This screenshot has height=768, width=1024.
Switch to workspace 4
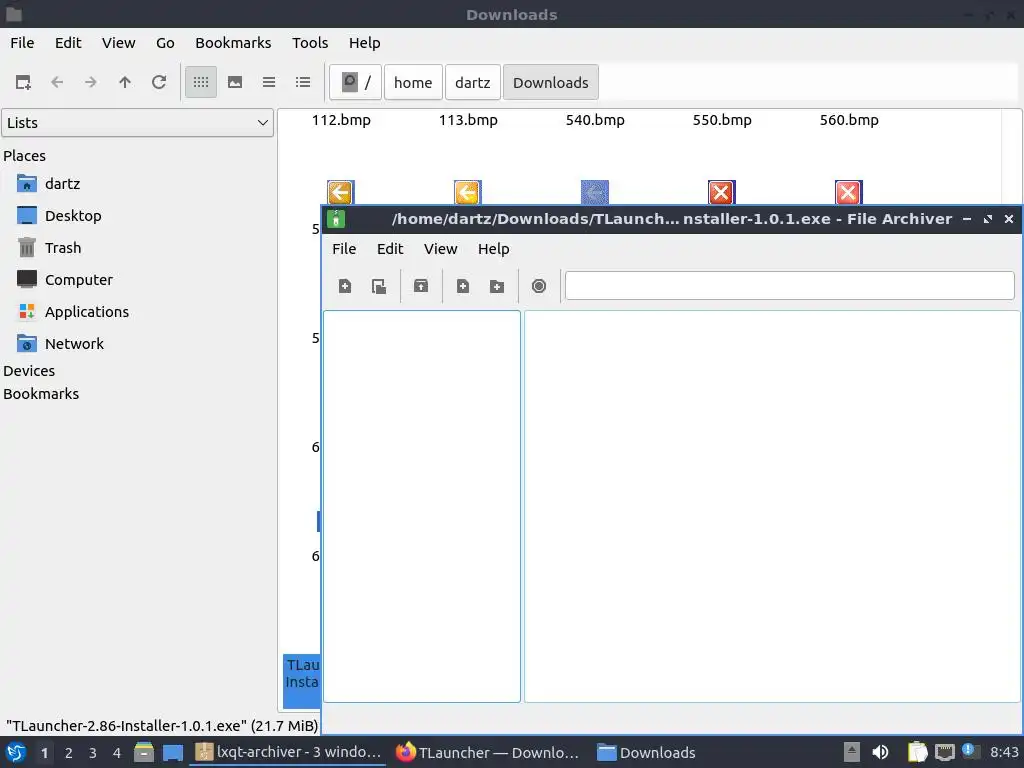(x=117, y=753)
